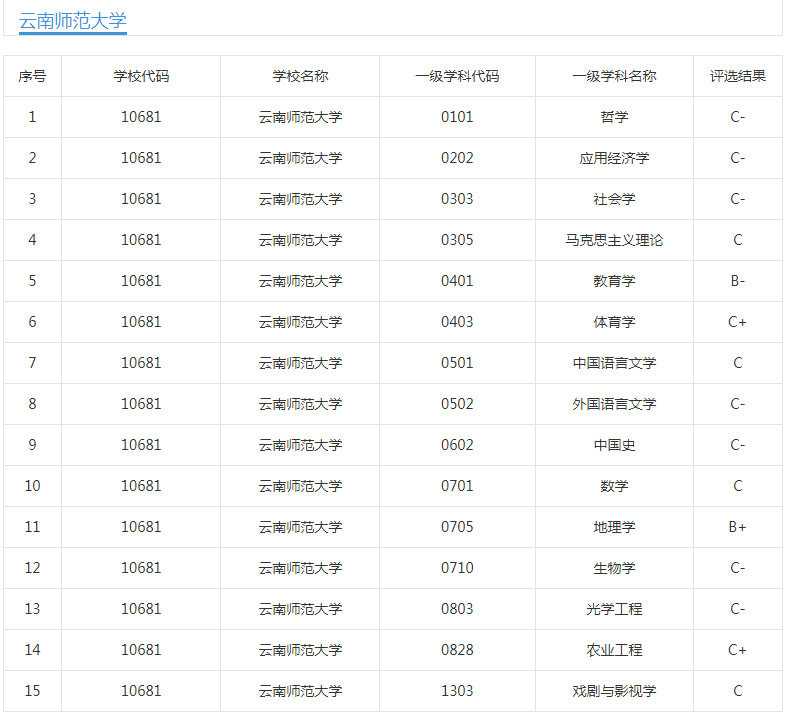Click subject code 1303
This screenshot has width=794, height=716.
click(x=457, y=691)
